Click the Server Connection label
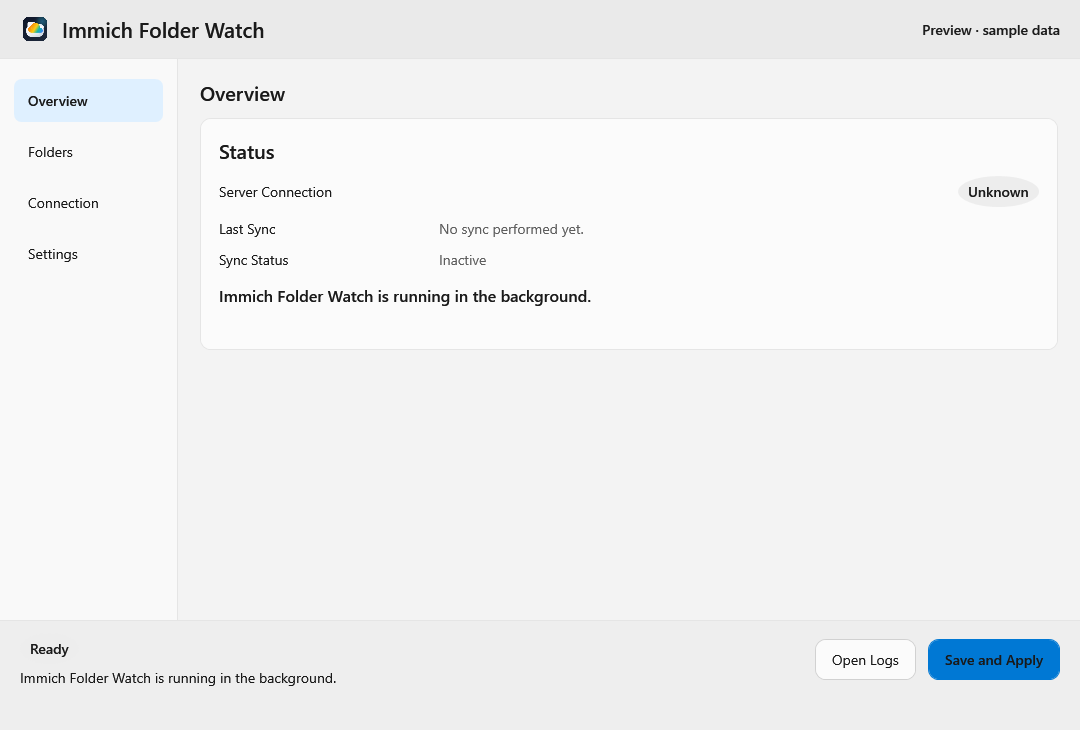Viewport: 1080px width, 730px height. pyautogui.click(x=276, y=192)
